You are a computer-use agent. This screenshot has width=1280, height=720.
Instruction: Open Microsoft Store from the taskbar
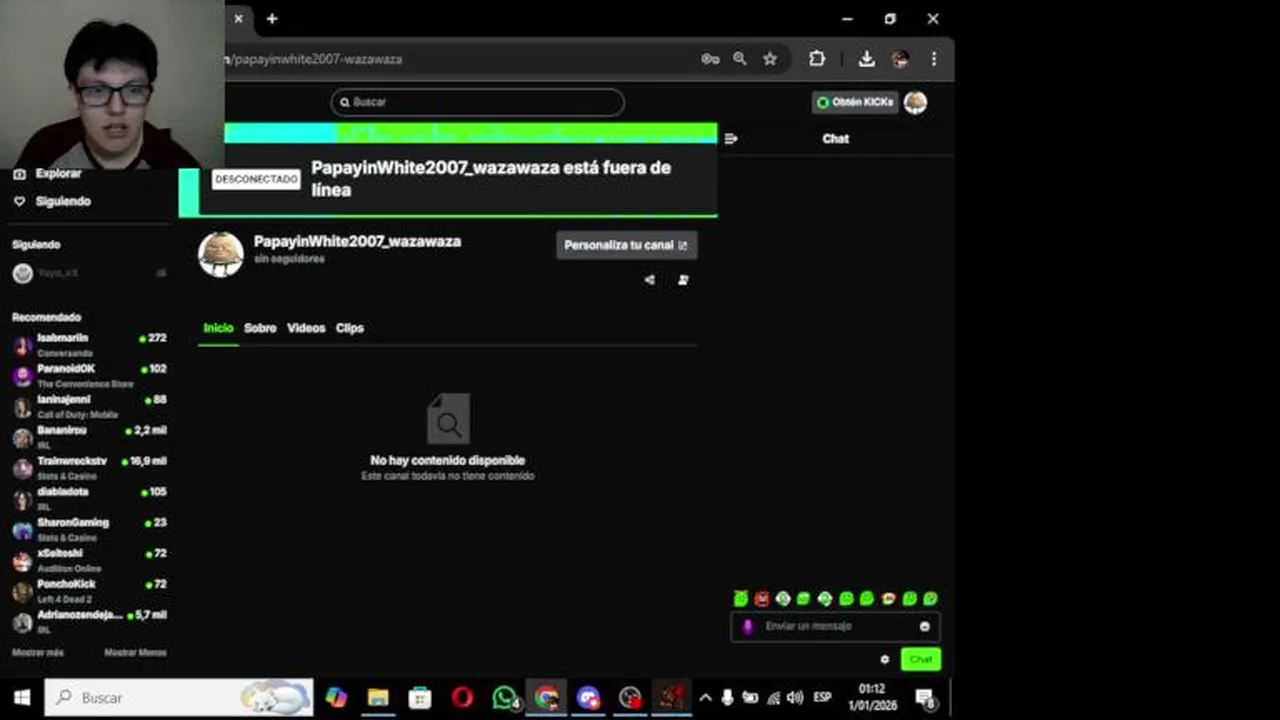coord(420,697)
